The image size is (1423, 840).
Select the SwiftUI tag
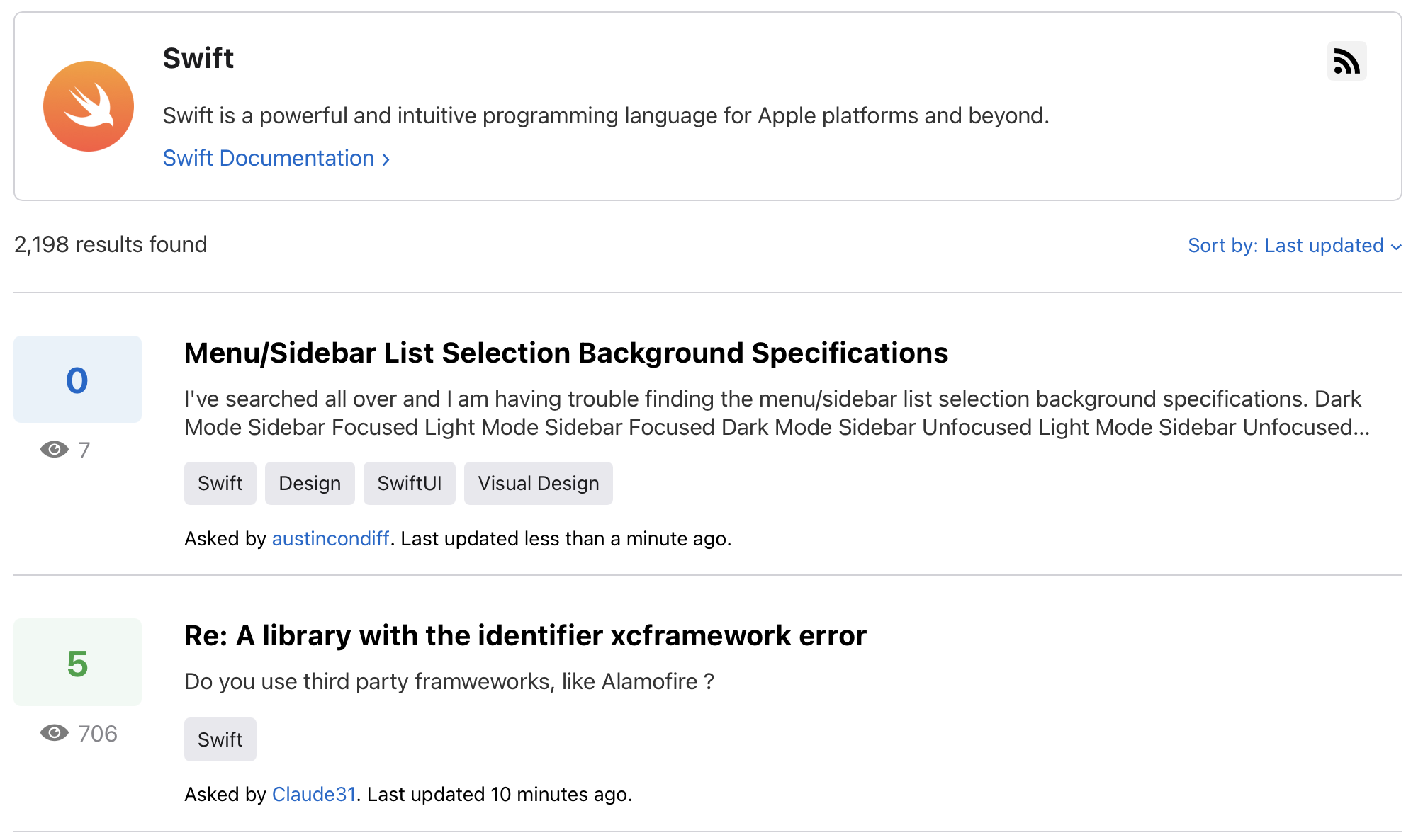409,484
